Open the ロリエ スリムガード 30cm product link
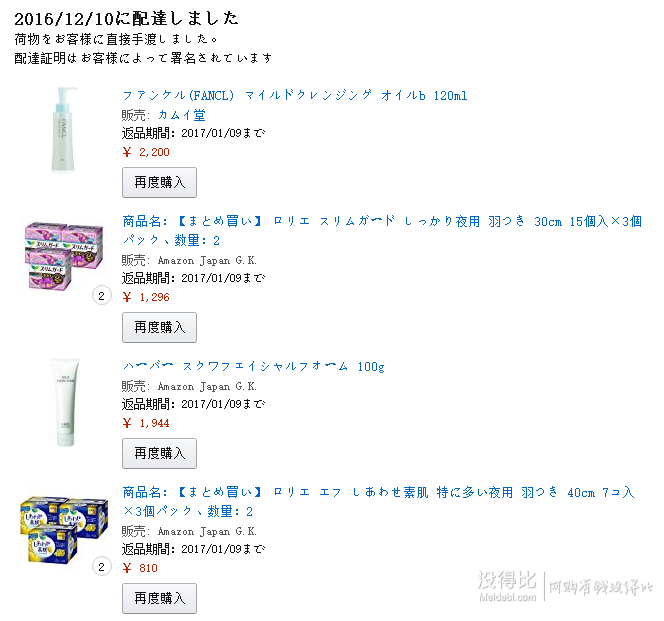This screenshot has height=621, width=664. 382,230
